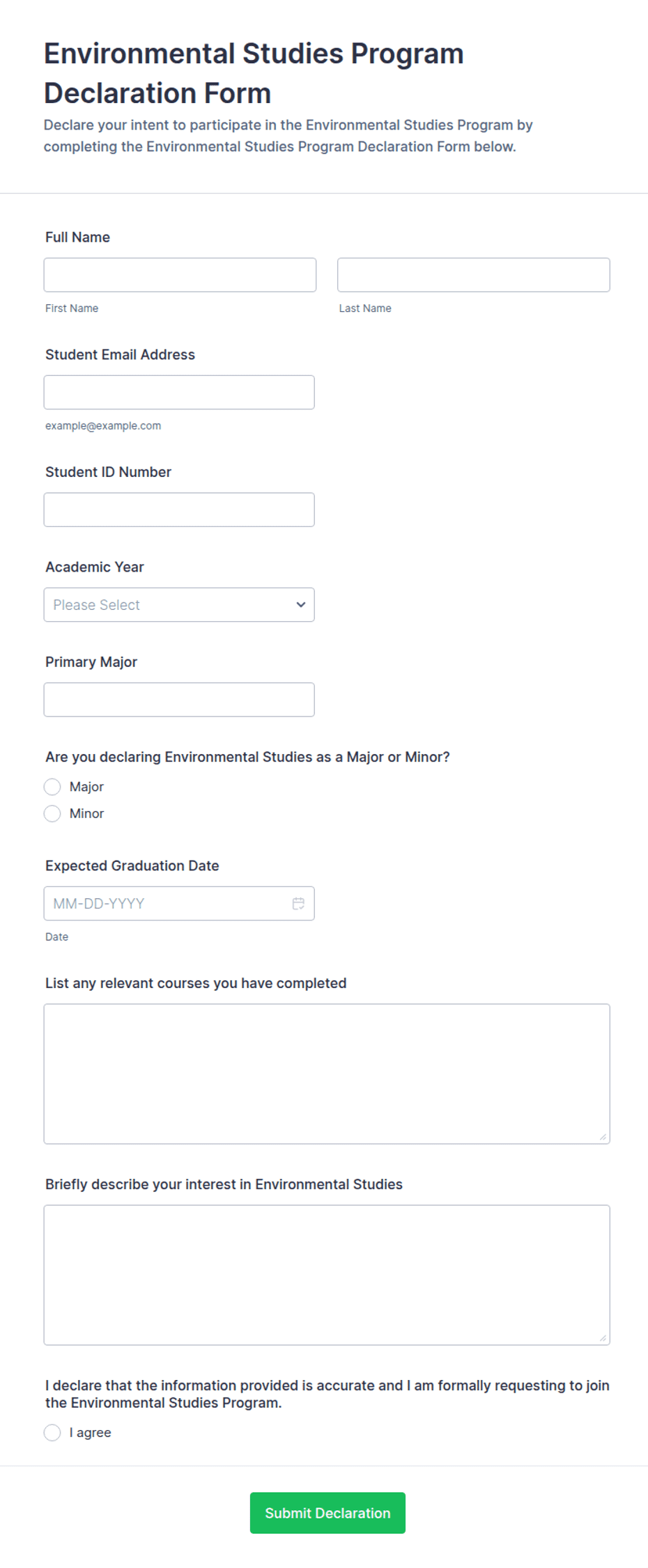
Task: Click the interest in Environmental Studies text area
Action: tap(327, 1275)
